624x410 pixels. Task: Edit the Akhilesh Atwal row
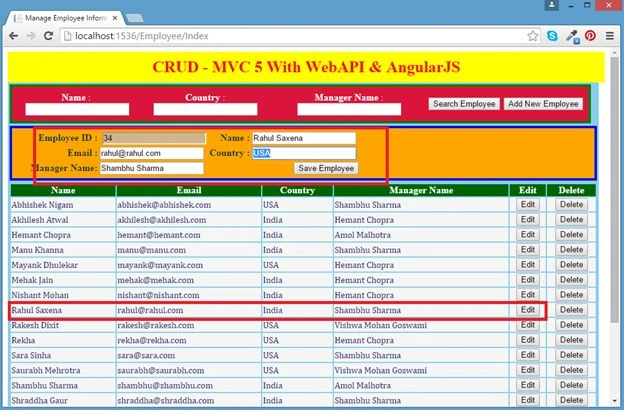pyautogui.click(x=528, y=220)
